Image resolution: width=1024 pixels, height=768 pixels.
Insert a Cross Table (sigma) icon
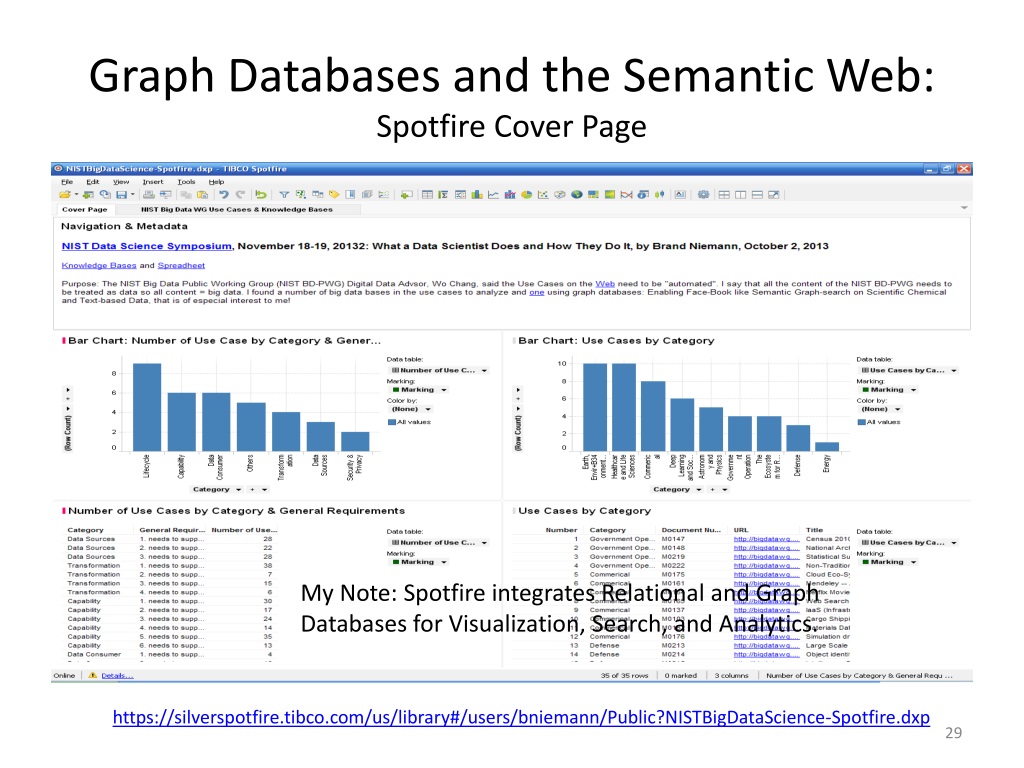[x=443, y=195]
